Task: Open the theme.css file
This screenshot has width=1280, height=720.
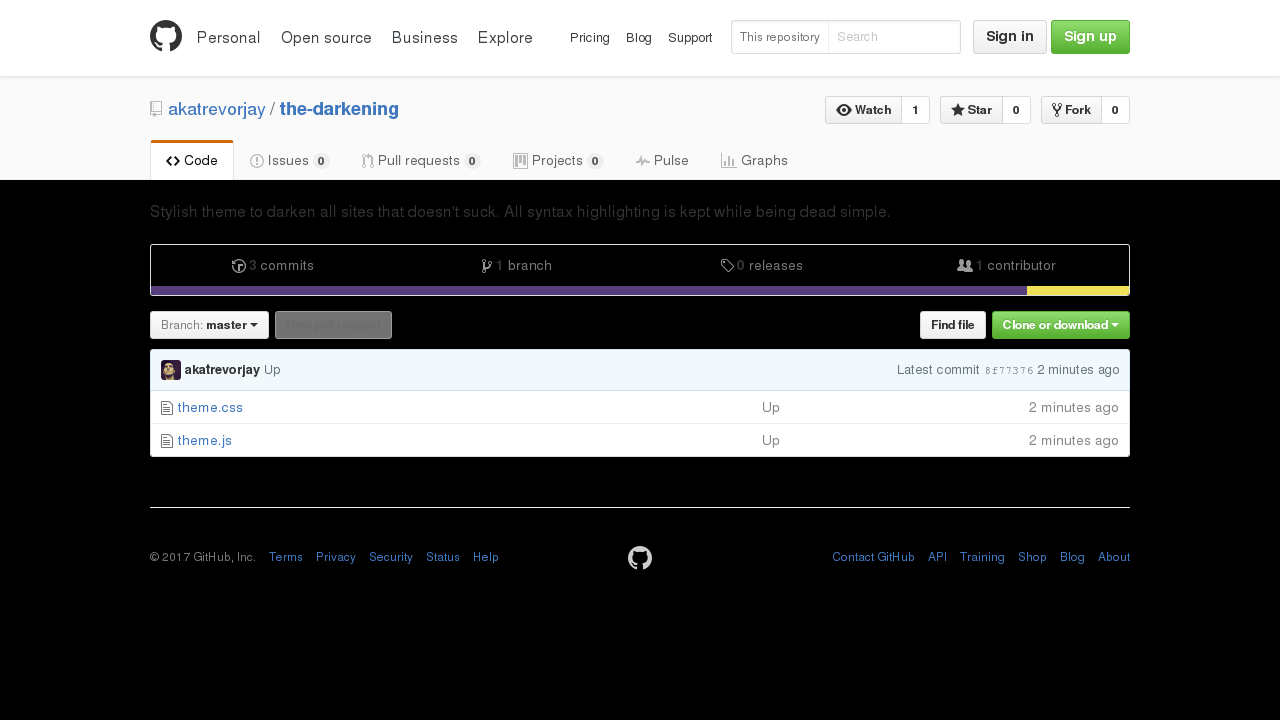Action: [210, 408]
